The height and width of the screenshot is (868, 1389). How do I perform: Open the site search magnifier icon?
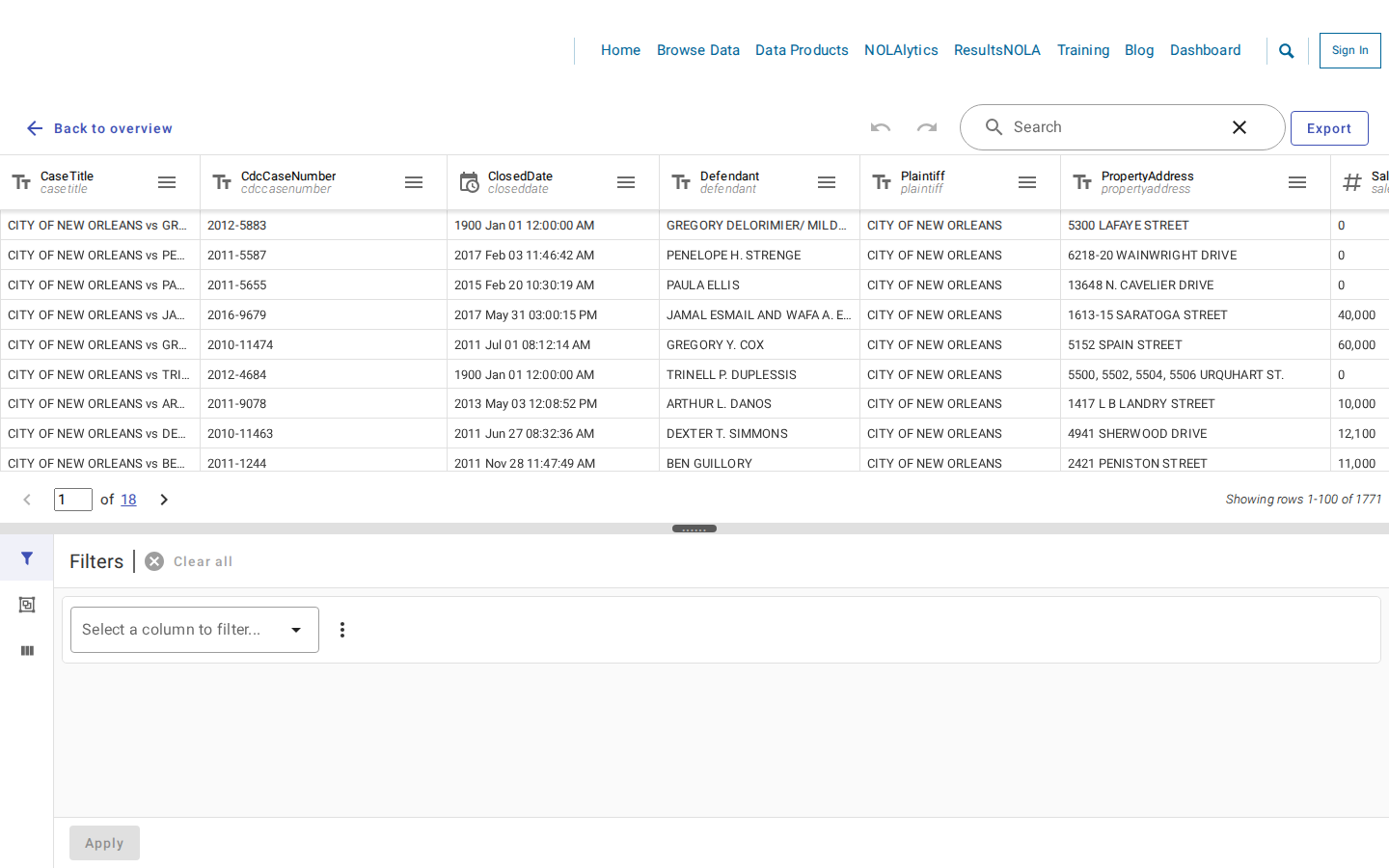(x=1287, y=51)
